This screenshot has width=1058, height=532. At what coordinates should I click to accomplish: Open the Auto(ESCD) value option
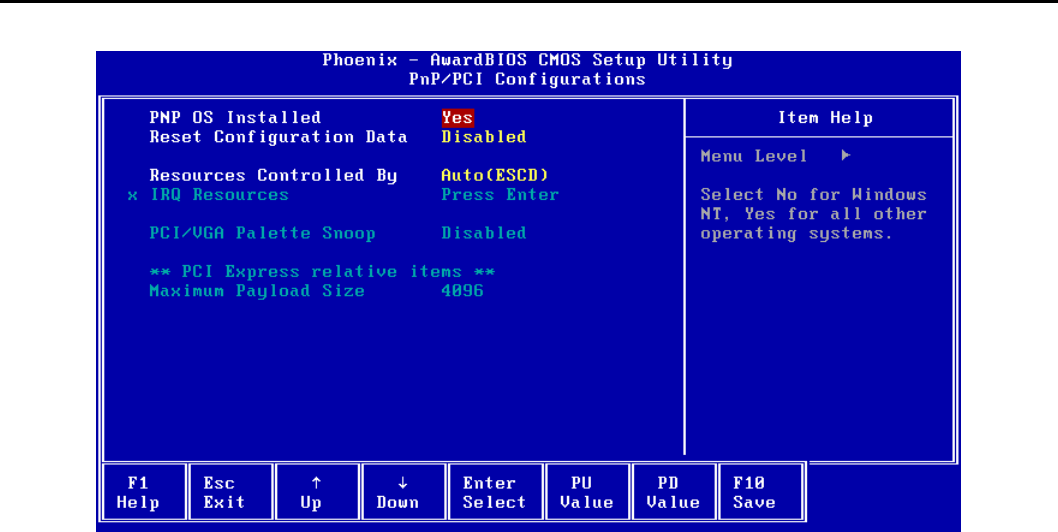click(495, 176)
